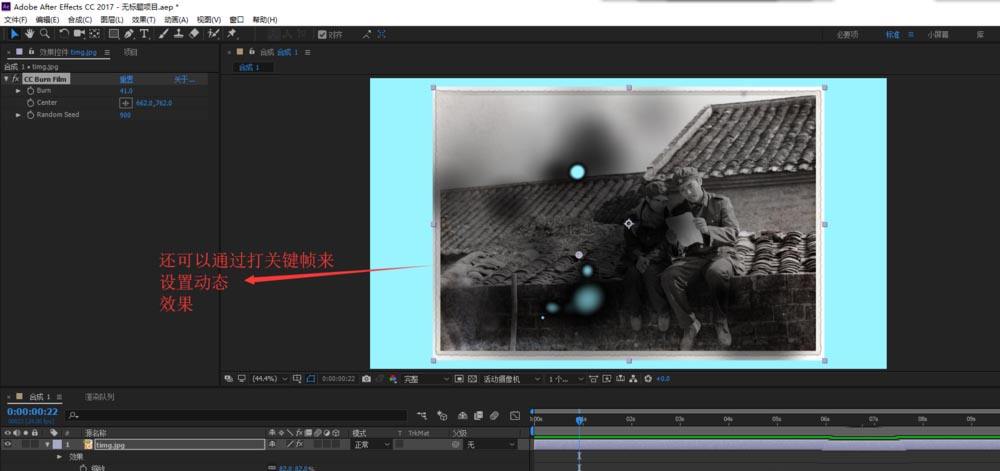
Task: Open the 动画(A) menu
Action: (x=176, y=20)
